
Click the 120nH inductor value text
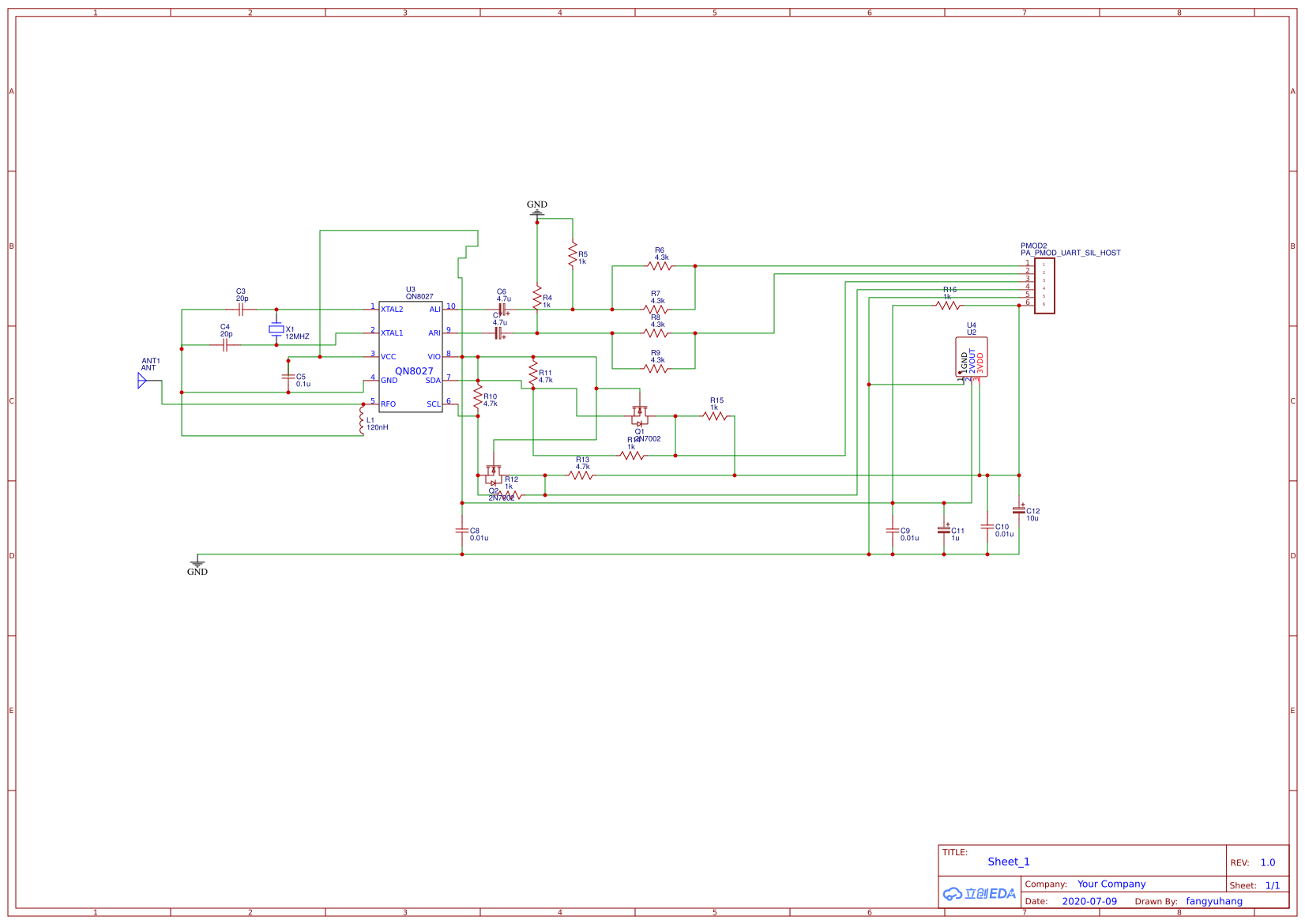pyautogui.click(x=378, y=427)
